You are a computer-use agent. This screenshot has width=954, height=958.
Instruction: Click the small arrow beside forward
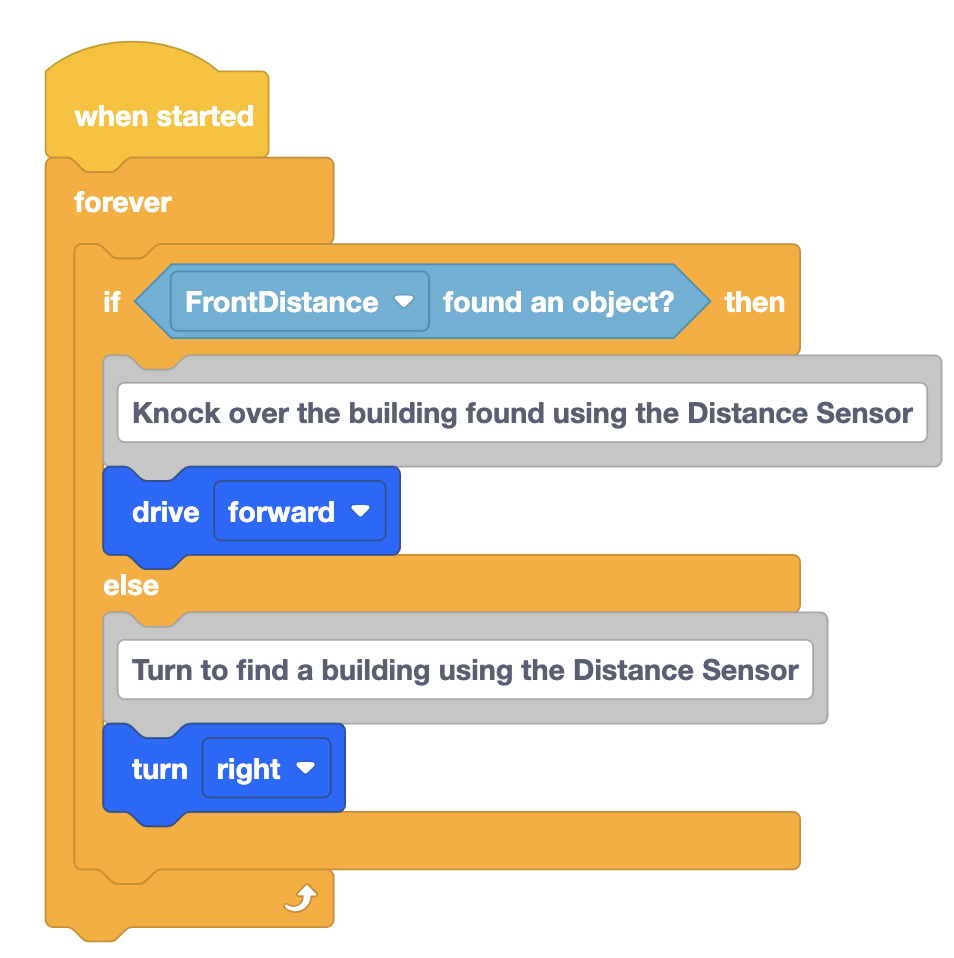click(361, 511)
